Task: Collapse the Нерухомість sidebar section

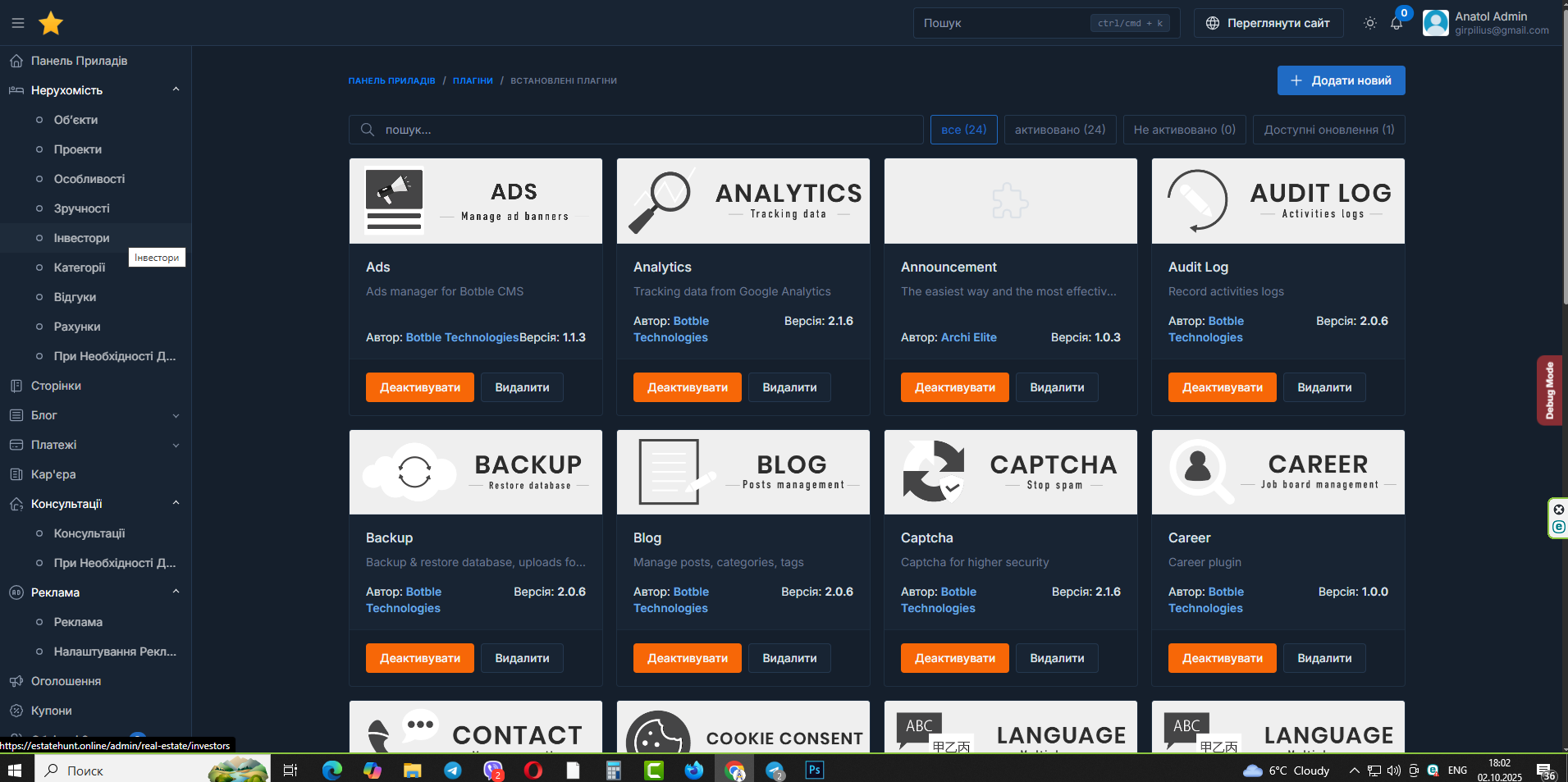Action: click(x=176, y=90)
